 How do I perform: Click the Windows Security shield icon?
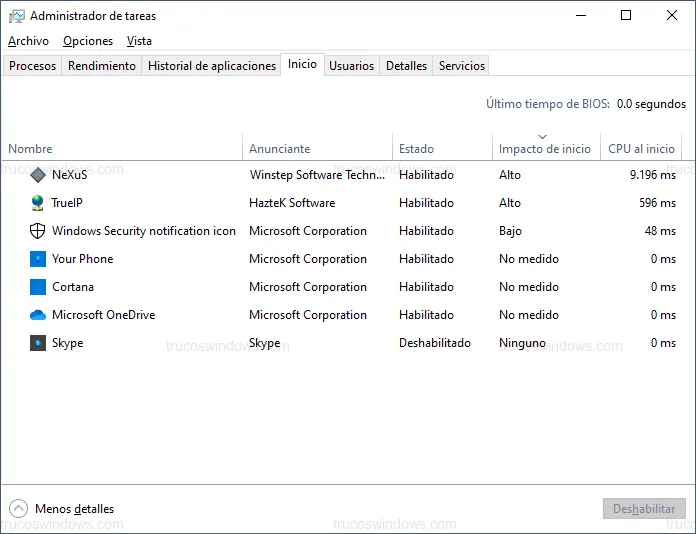coord(38,231)
